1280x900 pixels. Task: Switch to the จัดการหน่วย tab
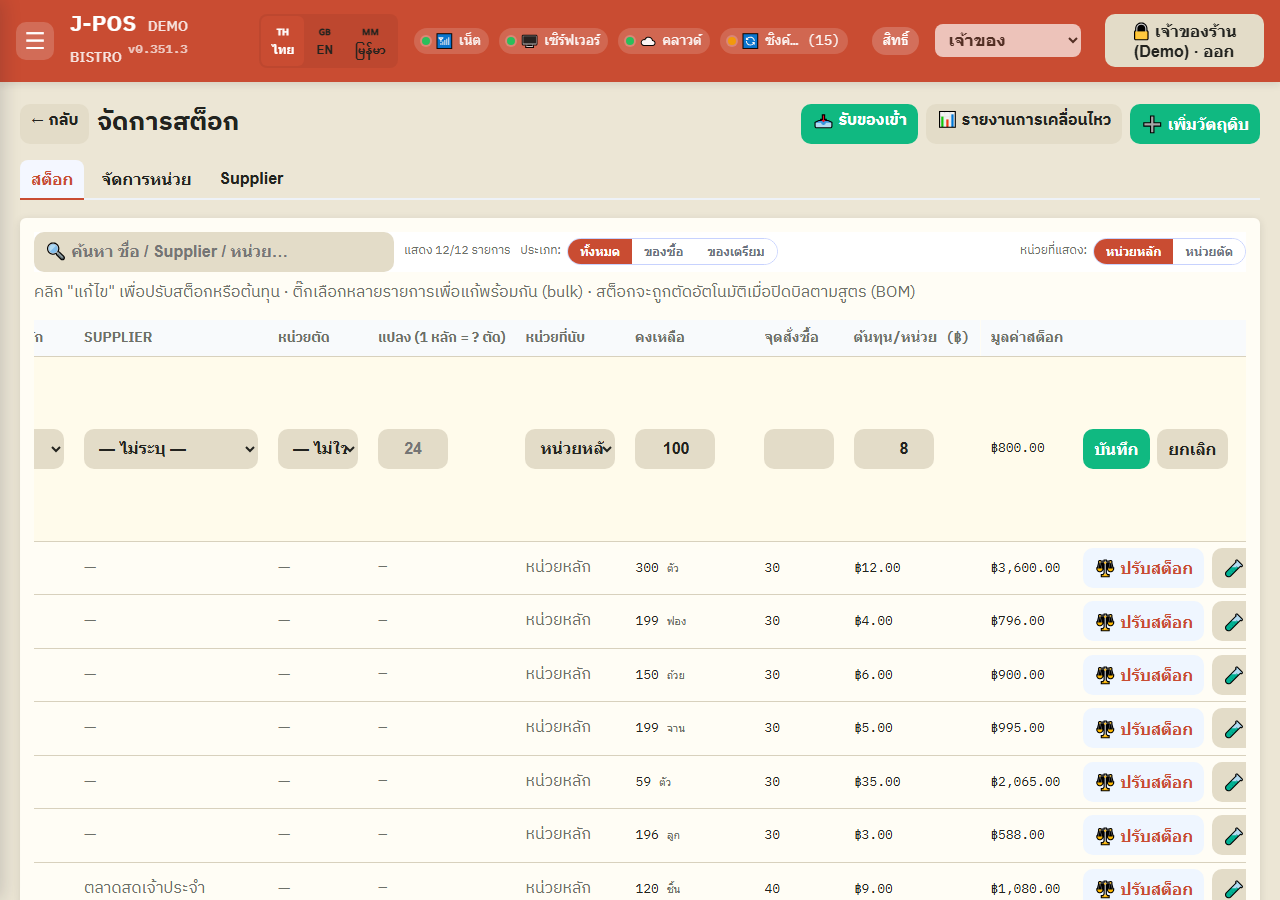click(146, 179)
